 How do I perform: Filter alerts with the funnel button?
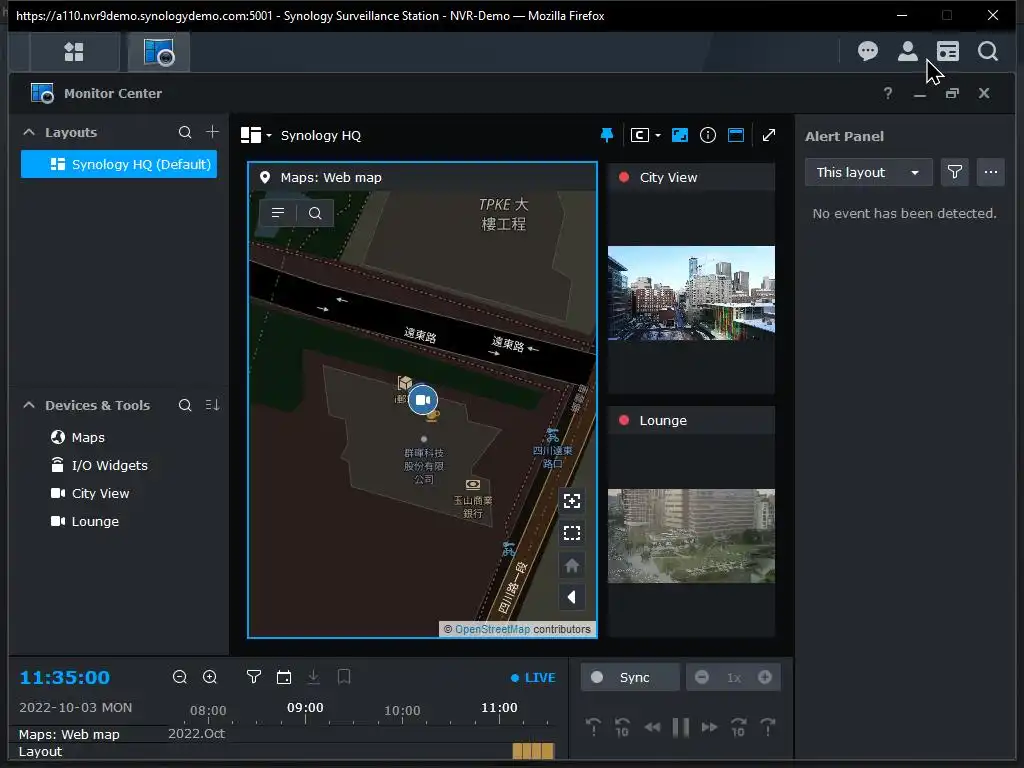pos(954,172)
